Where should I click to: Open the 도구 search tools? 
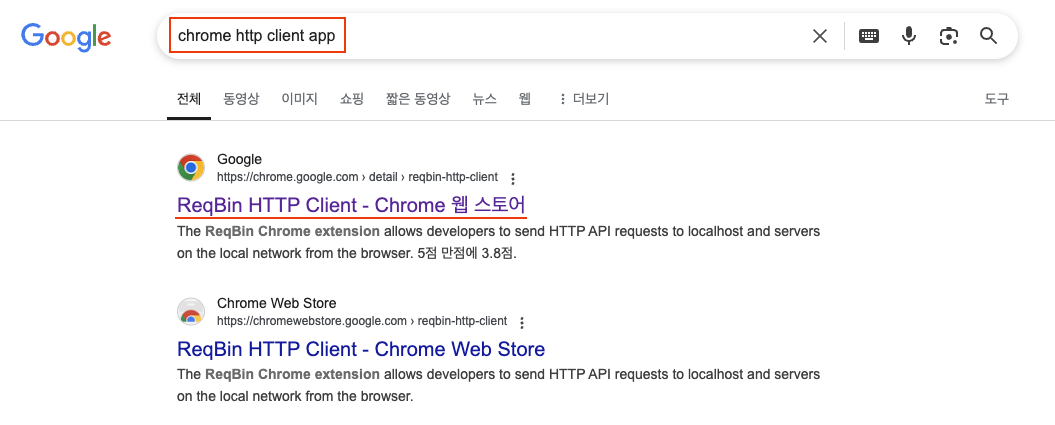coord(996,100)
